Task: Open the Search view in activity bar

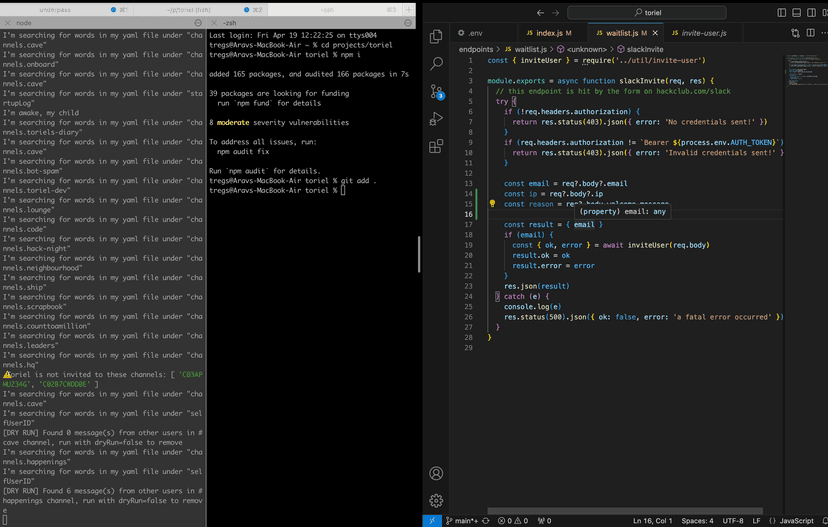Action: (436, 64)
